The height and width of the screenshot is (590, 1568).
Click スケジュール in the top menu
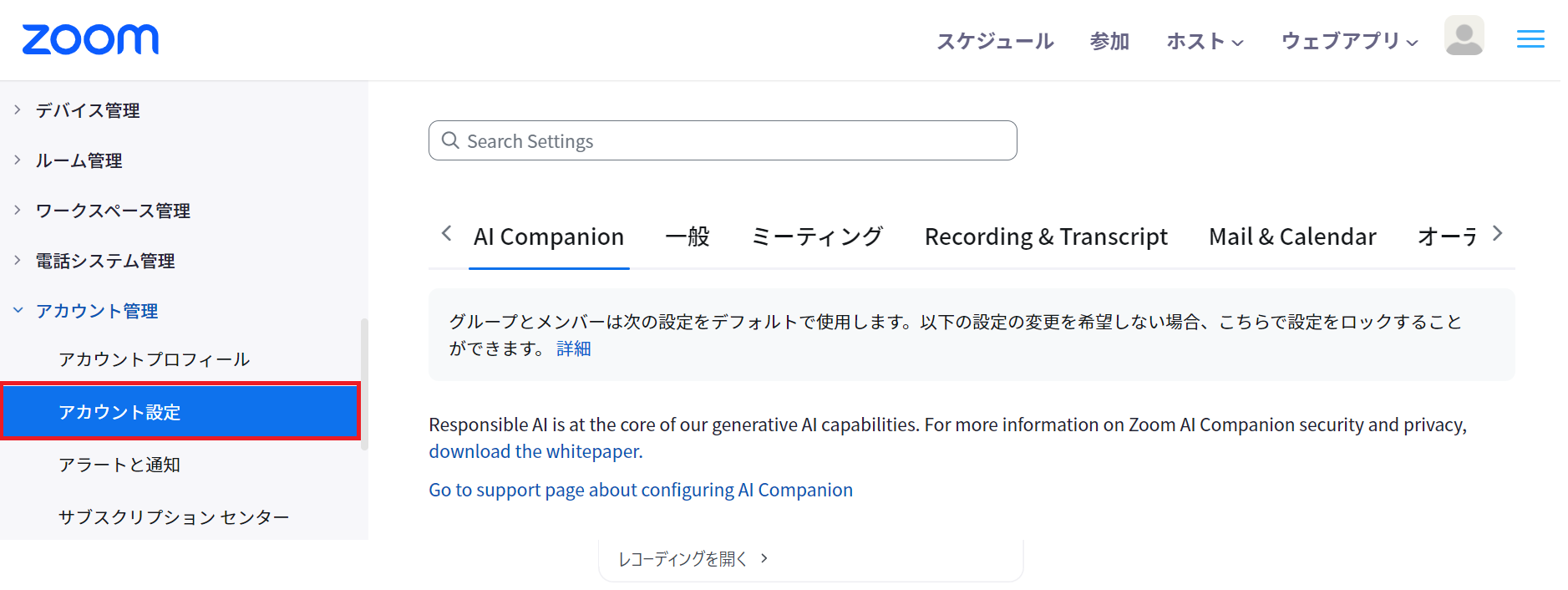pos(995,40)
